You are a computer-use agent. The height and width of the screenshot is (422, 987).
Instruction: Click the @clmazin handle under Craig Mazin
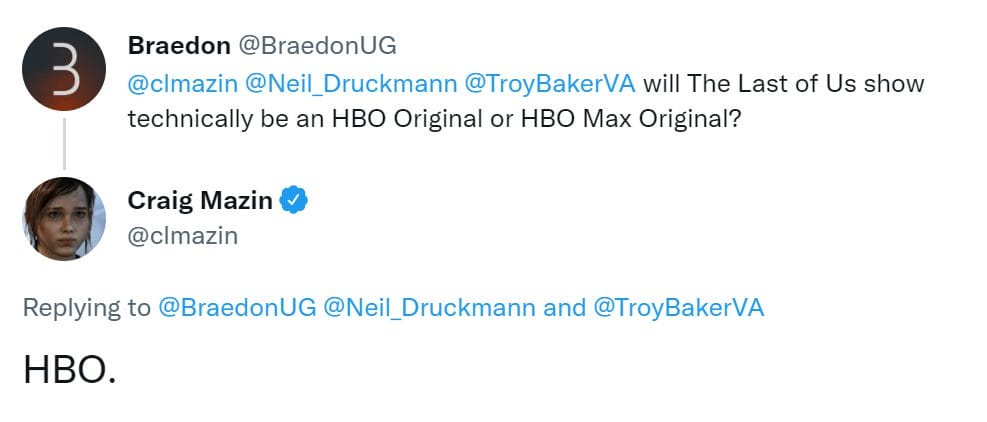coord(182,235)
